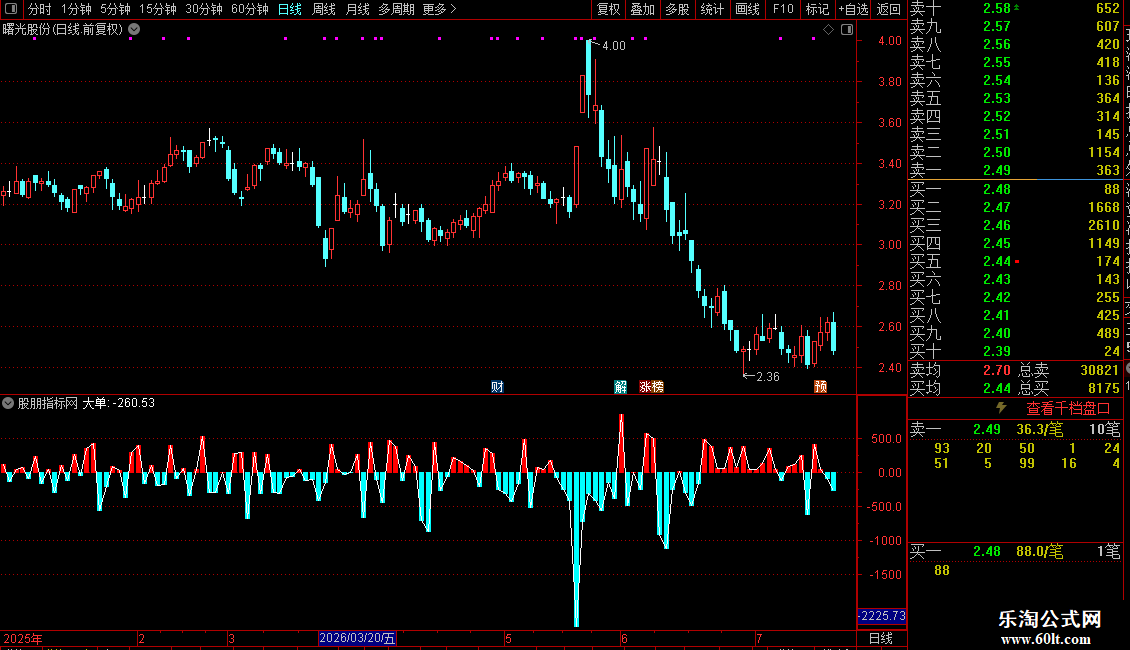This screenshot has height=650, width=1130.
Task: Click the 买三 price 2.46 row
Action: (x=1015, y=225)
